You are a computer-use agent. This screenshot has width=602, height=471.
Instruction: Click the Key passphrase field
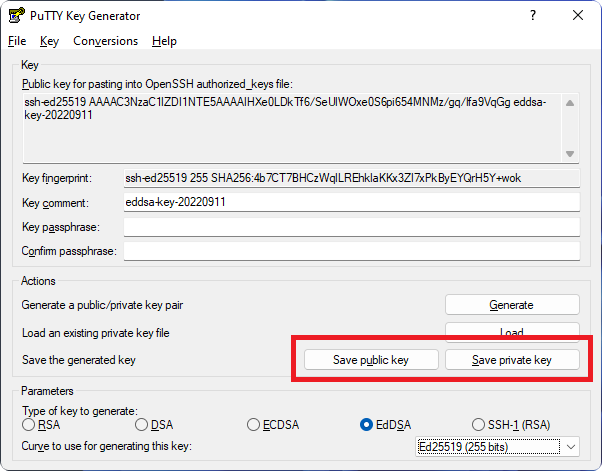pos(352,227)
